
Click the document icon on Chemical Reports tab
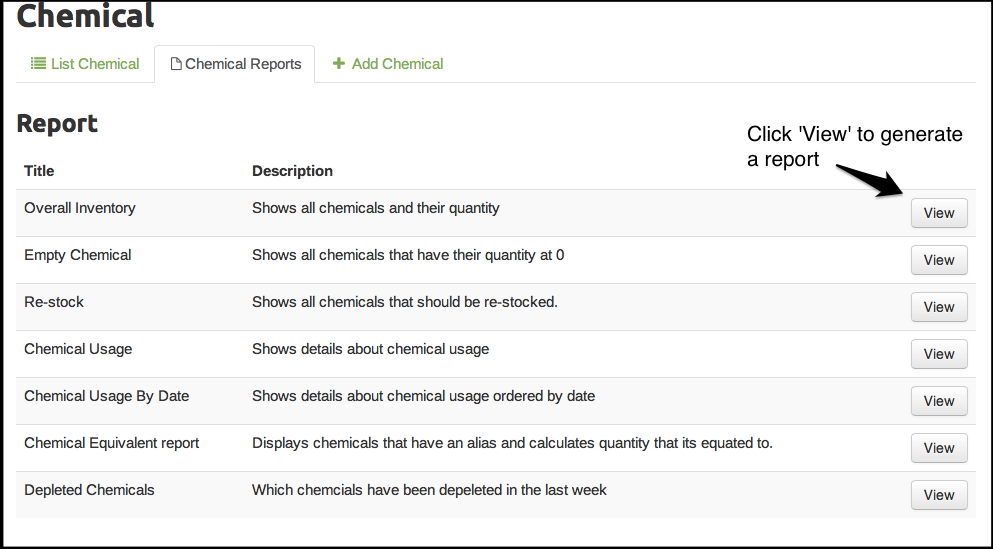coord(176,64)
